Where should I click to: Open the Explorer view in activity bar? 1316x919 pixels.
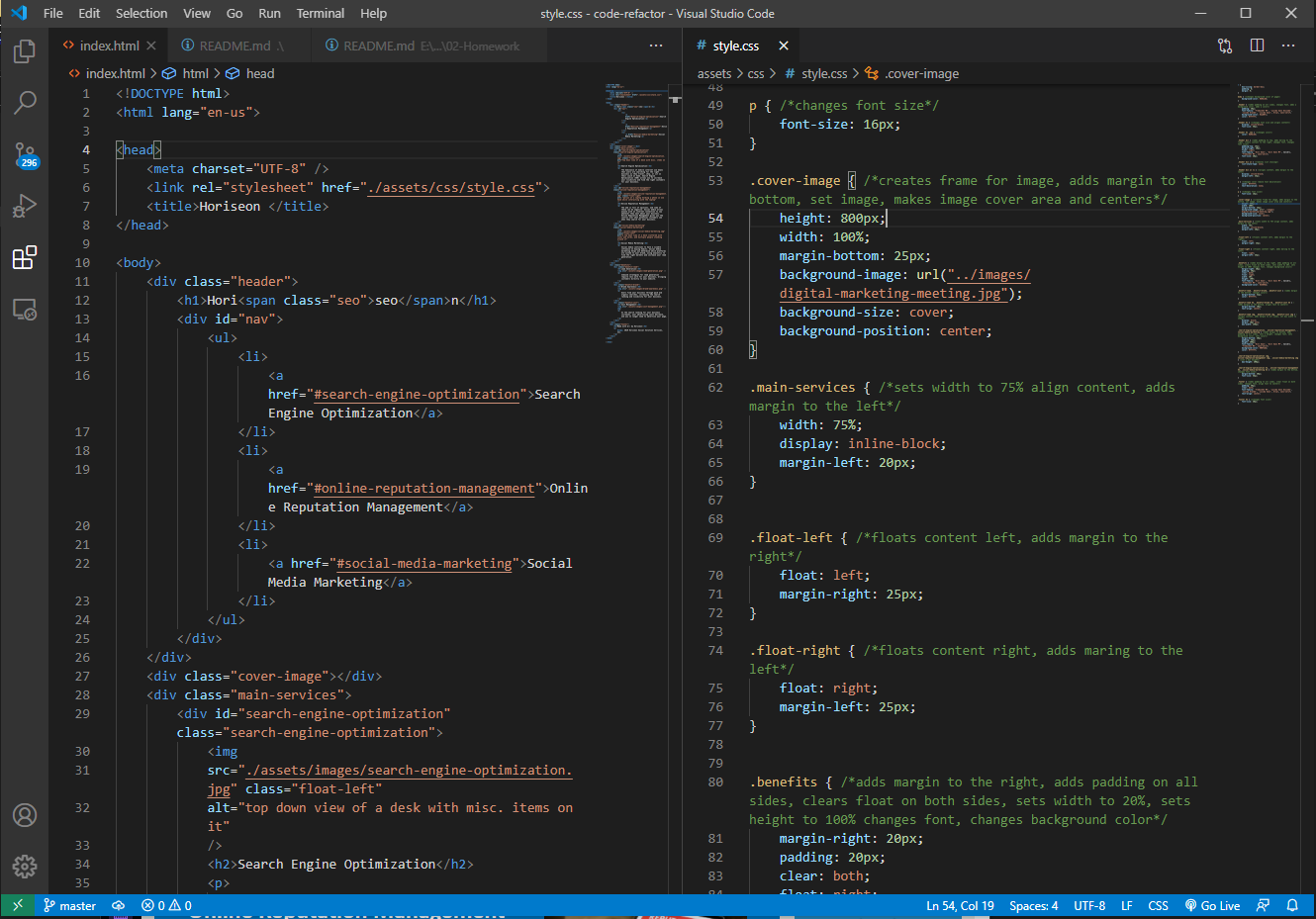pyautogui.click(x=25, y=50)
